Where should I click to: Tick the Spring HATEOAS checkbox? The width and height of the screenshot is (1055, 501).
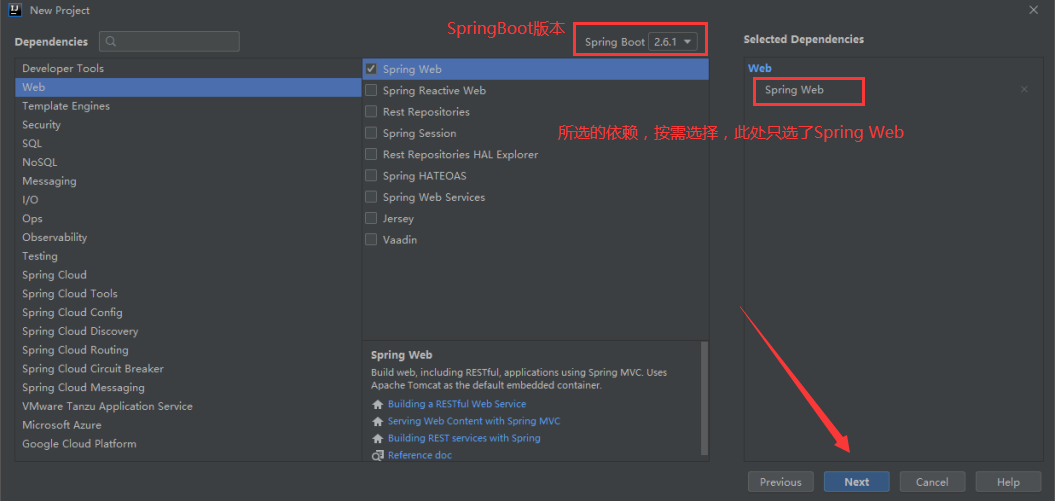371,176
